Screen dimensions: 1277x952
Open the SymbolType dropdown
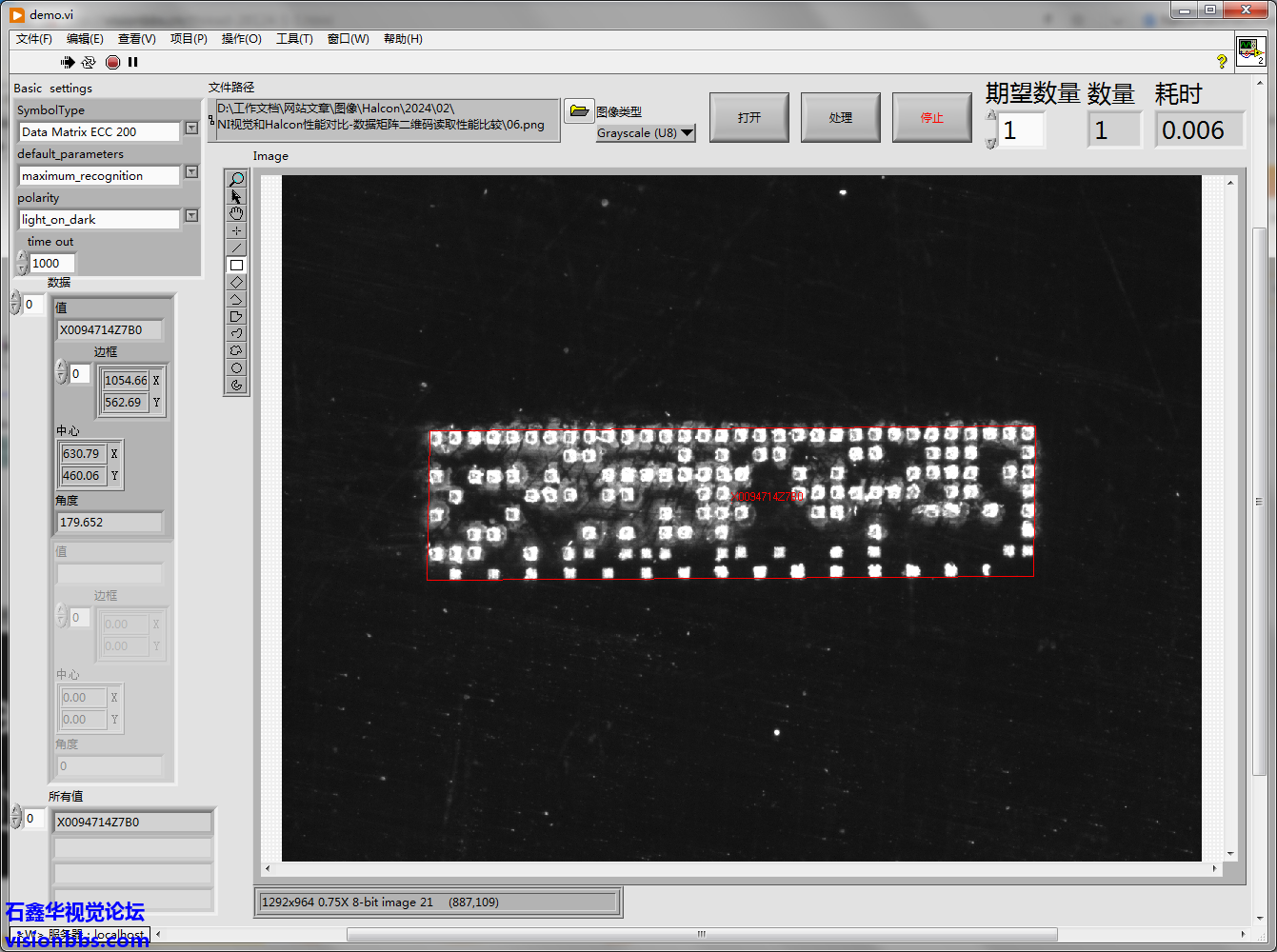[x=191, y=128]
